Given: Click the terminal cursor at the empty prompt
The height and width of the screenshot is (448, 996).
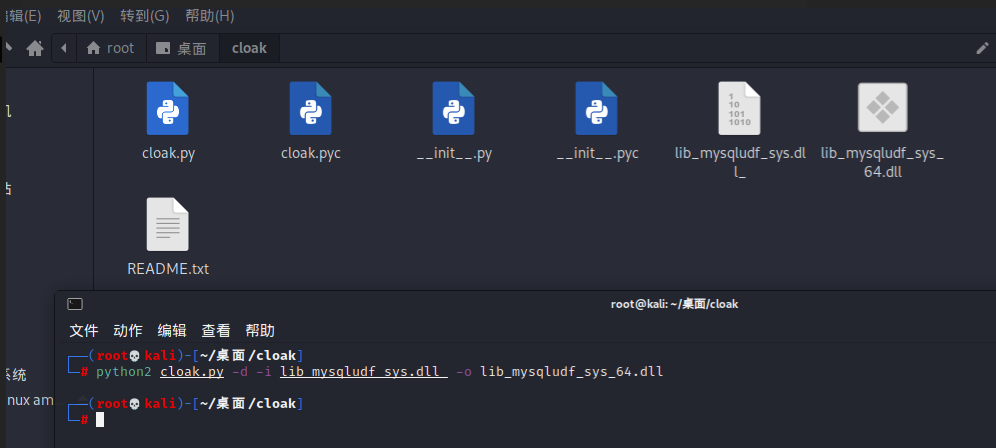Looking at the screenshot, I should (x=100, y=419).
